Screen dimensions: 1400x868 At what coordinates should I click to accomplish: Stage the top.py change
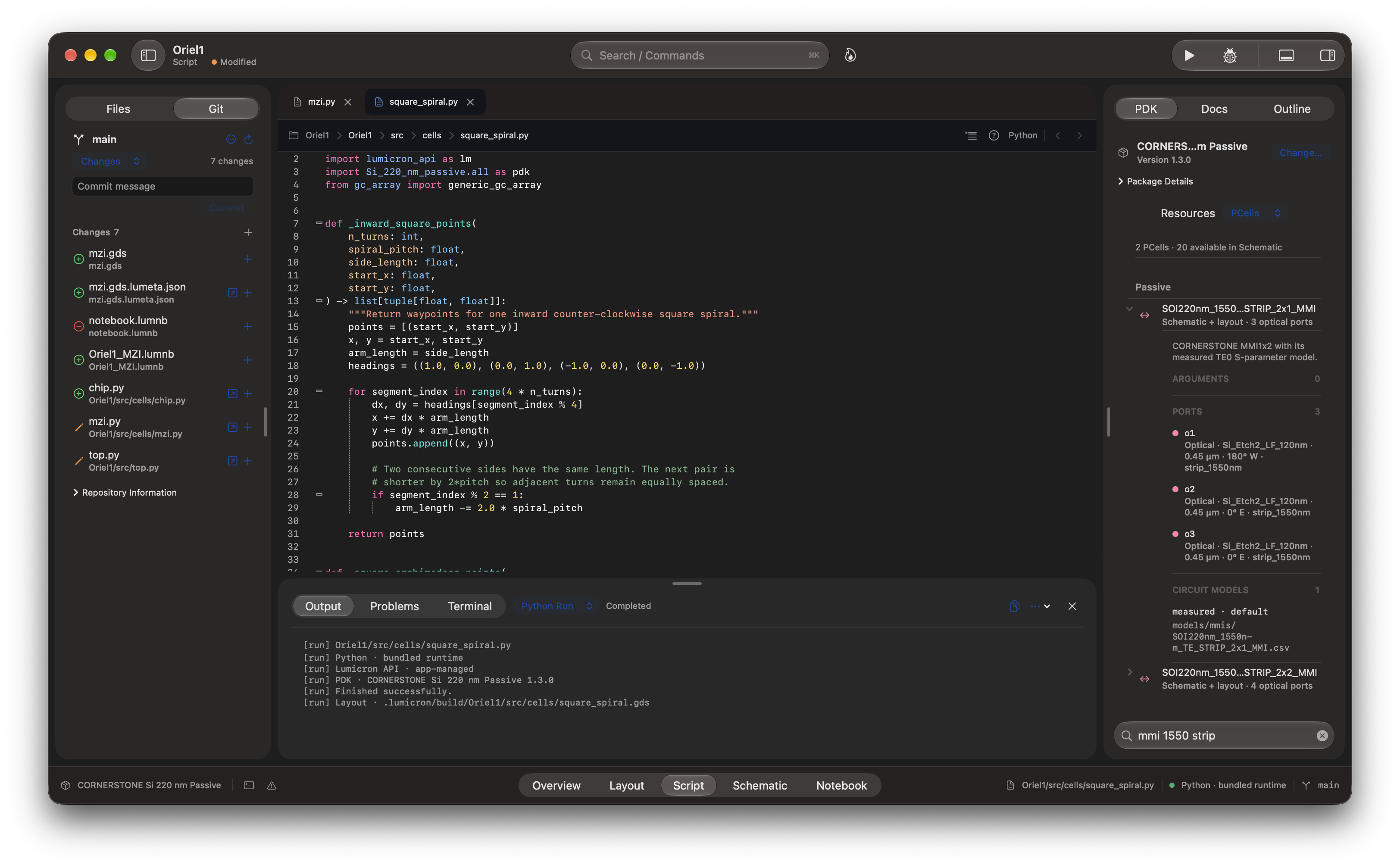coord(248,461)
